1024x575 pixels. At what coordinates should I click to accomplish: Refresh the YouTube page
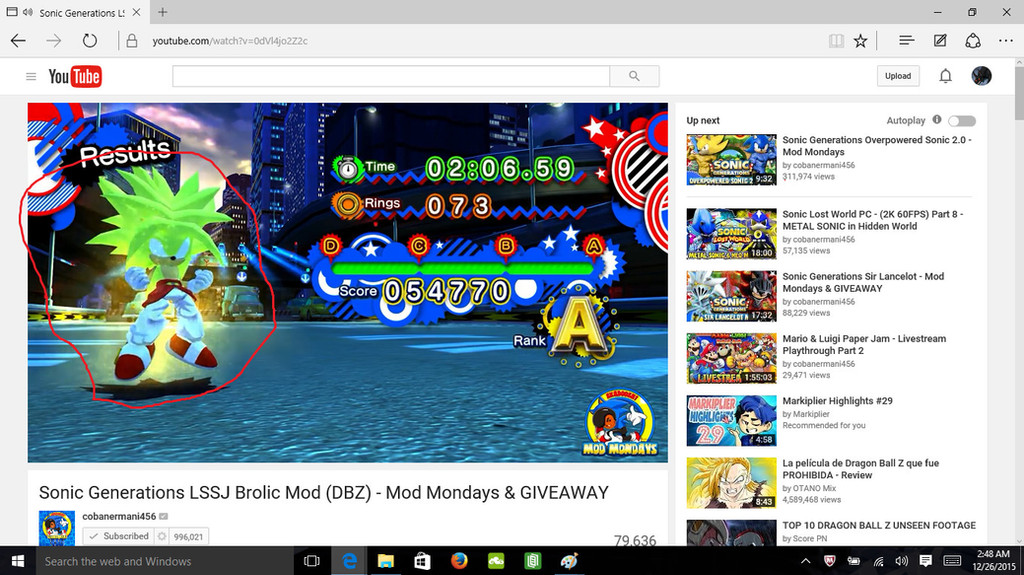pos(89,41)
